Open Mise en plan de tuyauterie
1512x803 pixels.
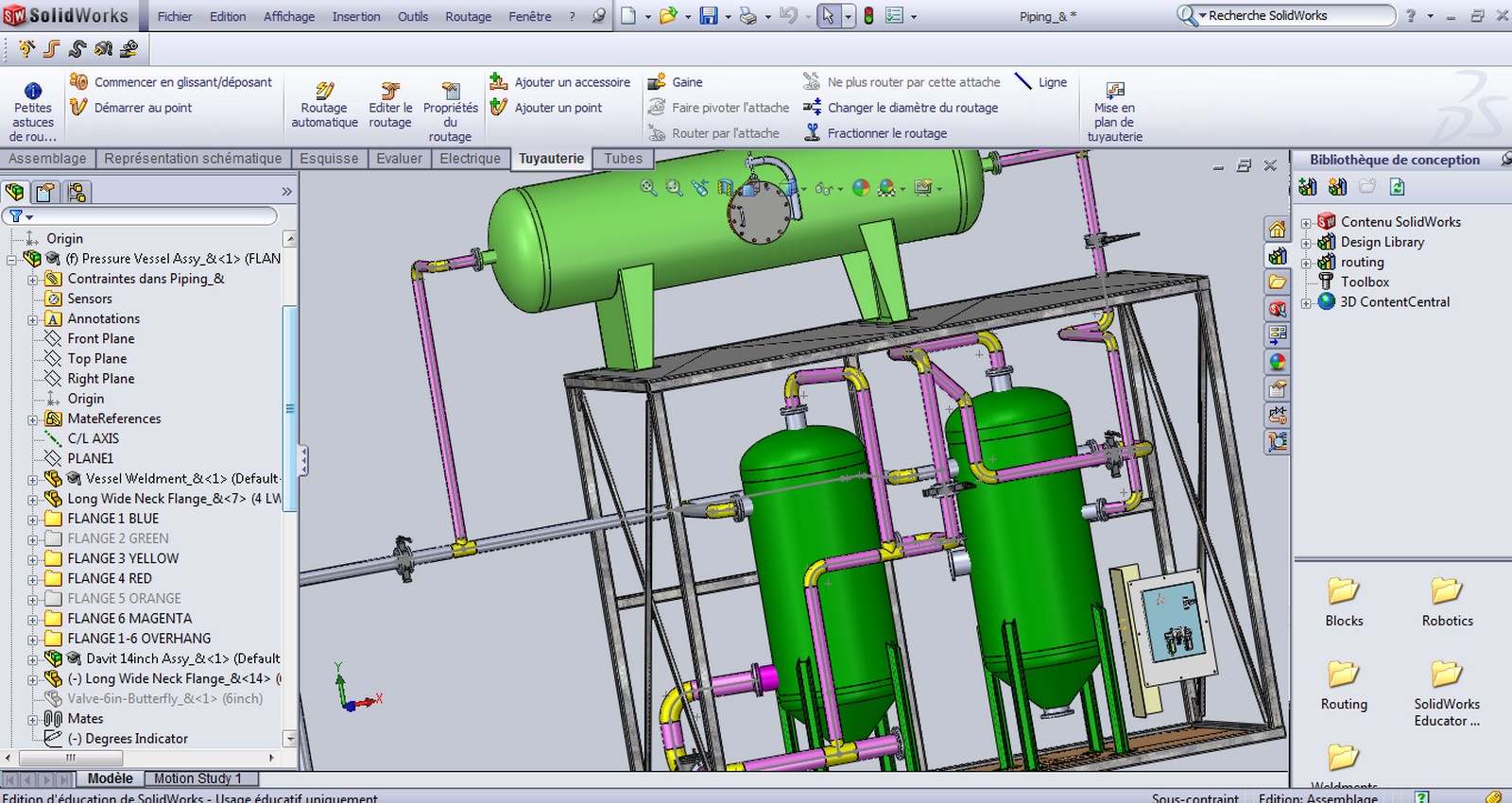coord(1115,111)
